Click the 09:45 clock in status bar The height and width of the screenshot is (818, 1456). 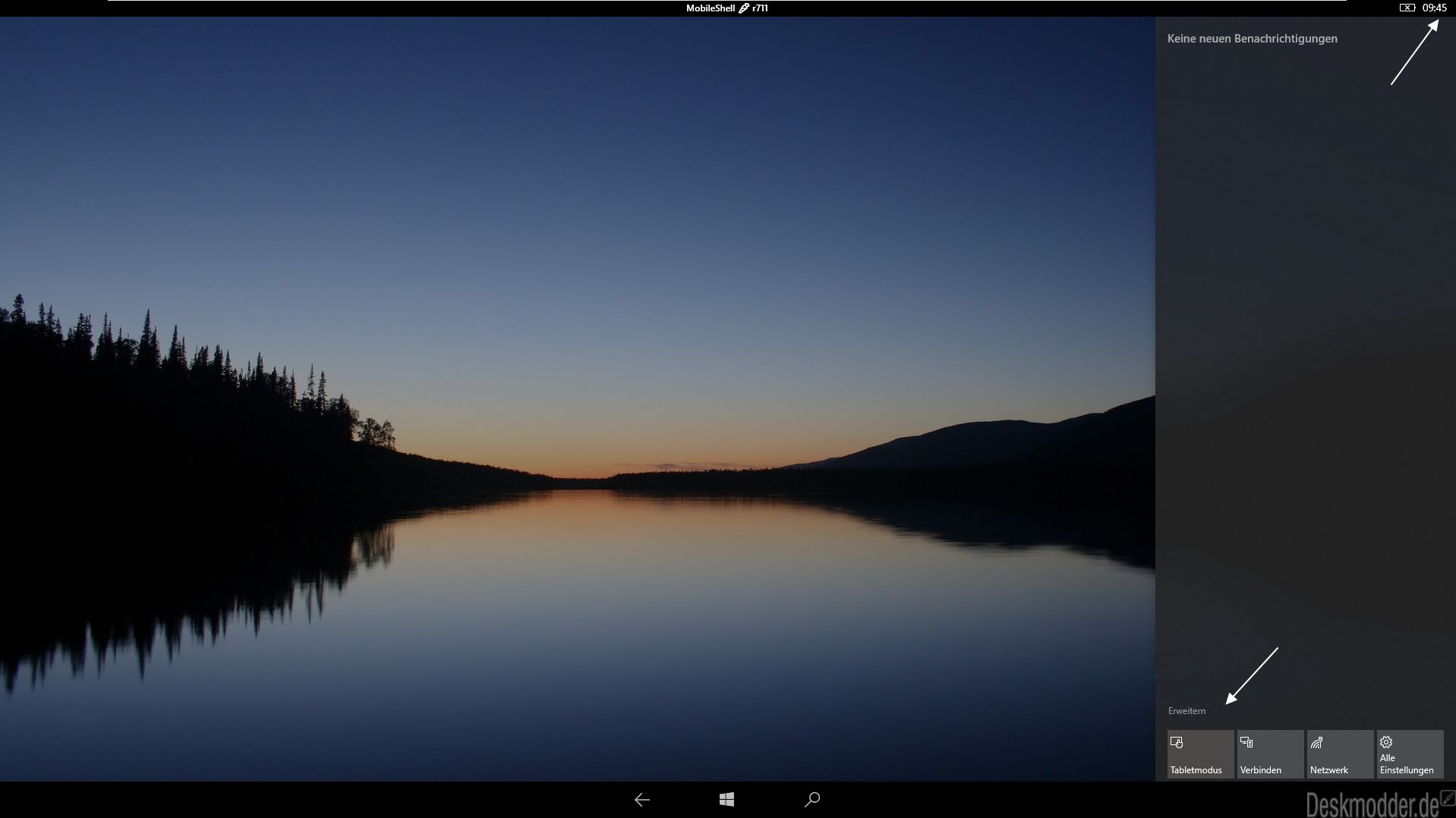(x=1434, y=8)
